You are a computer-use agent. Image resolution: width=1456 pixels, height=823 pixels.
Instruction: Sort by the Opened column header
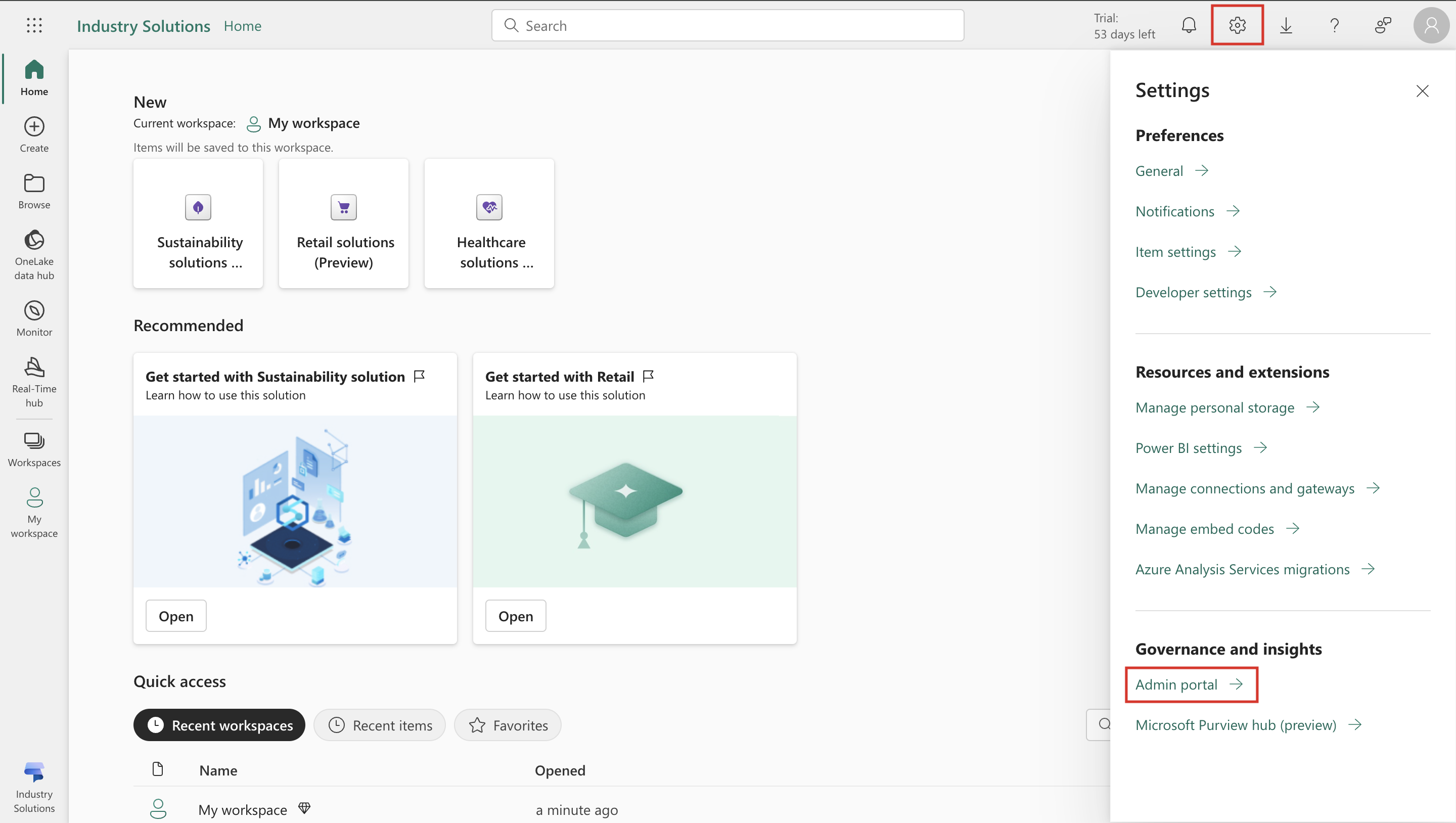click(560, 770)
